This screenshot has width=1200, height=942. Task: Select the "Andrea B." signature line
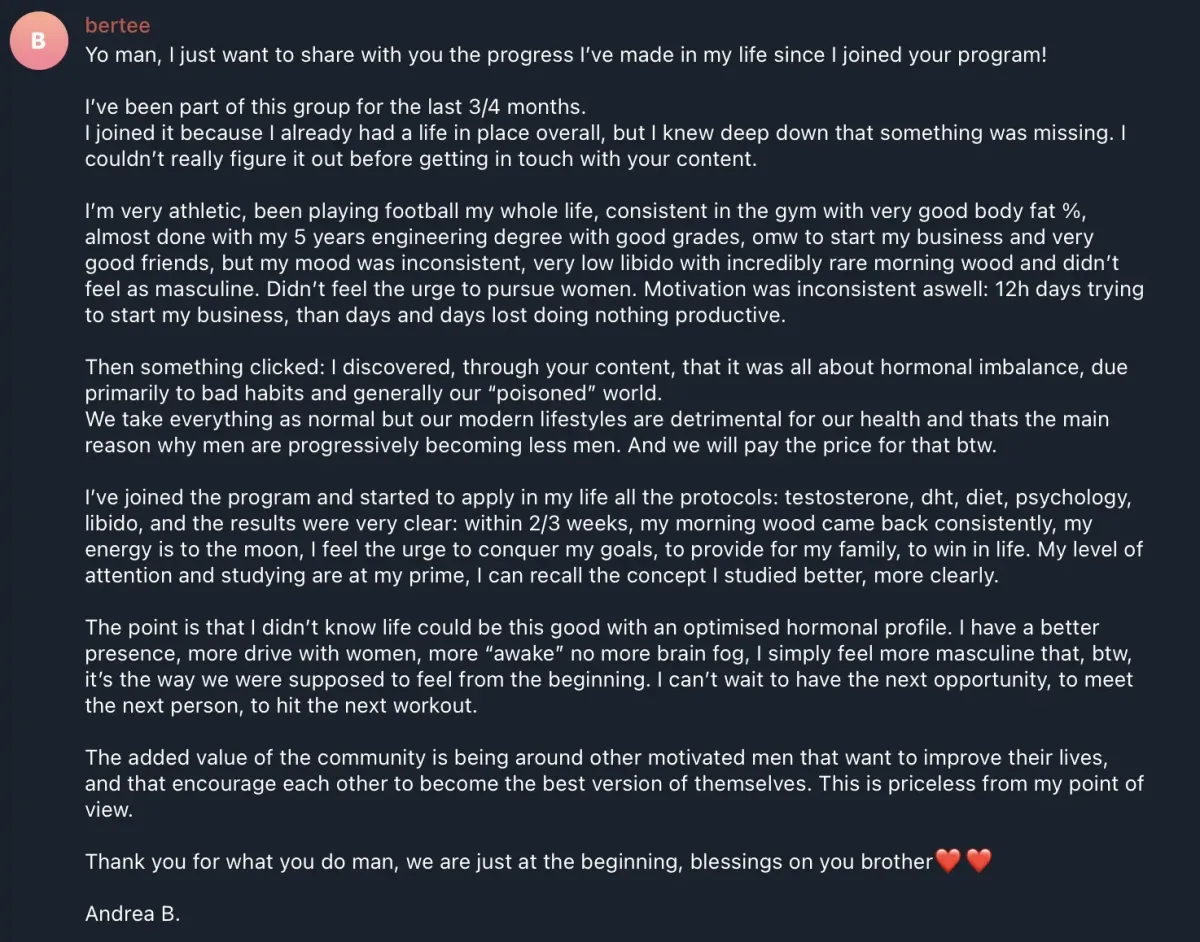pyautogui.click(x=132, y=913)
